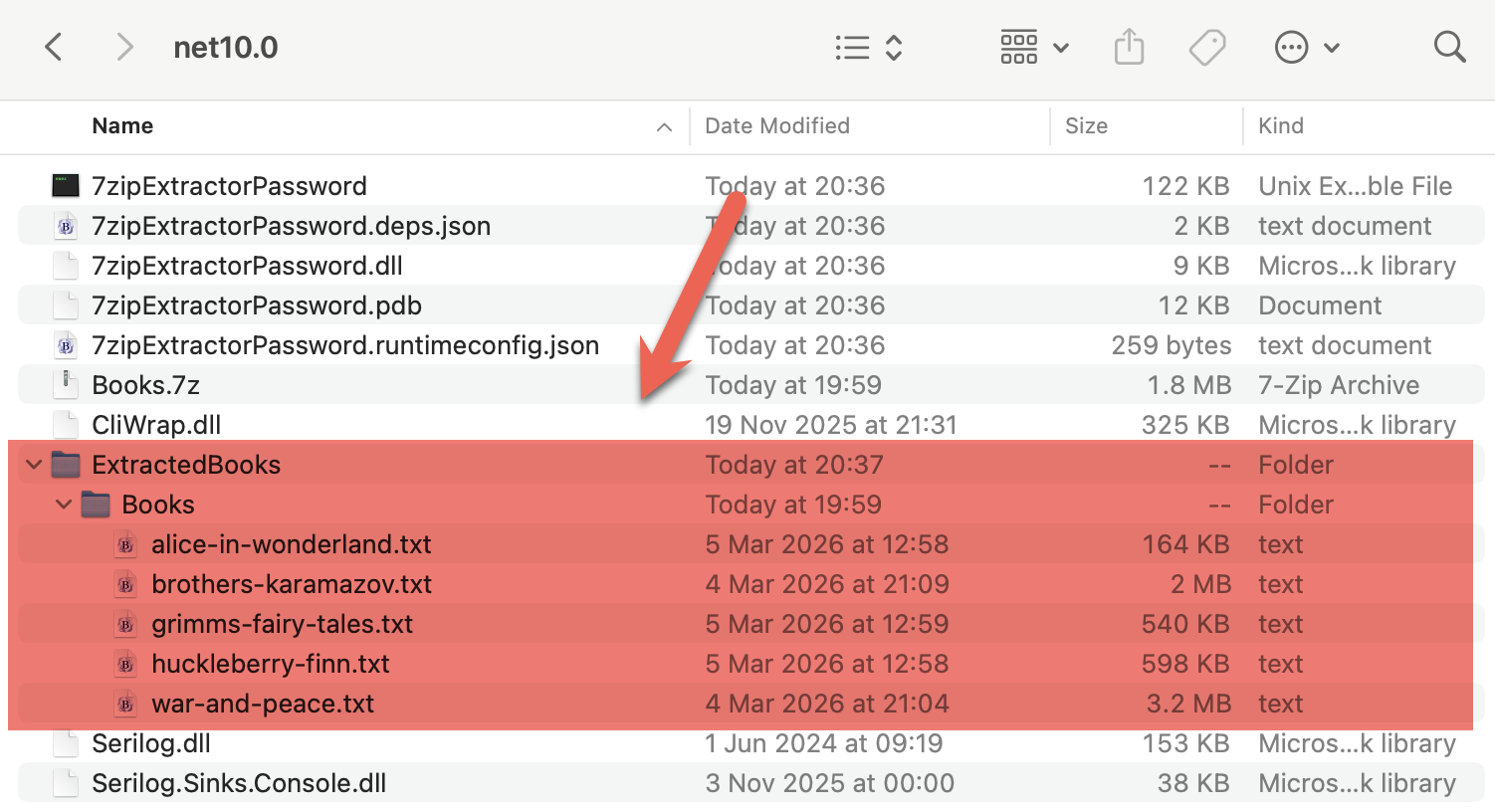Viewport: 1495px width, 812px height.
Task: Click the Size column header
Action: (x=1085, y=125)
